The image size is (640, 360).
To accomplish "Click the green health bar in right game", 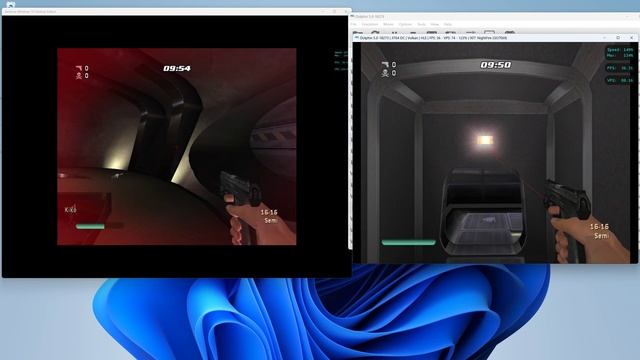I will point(409,242).
